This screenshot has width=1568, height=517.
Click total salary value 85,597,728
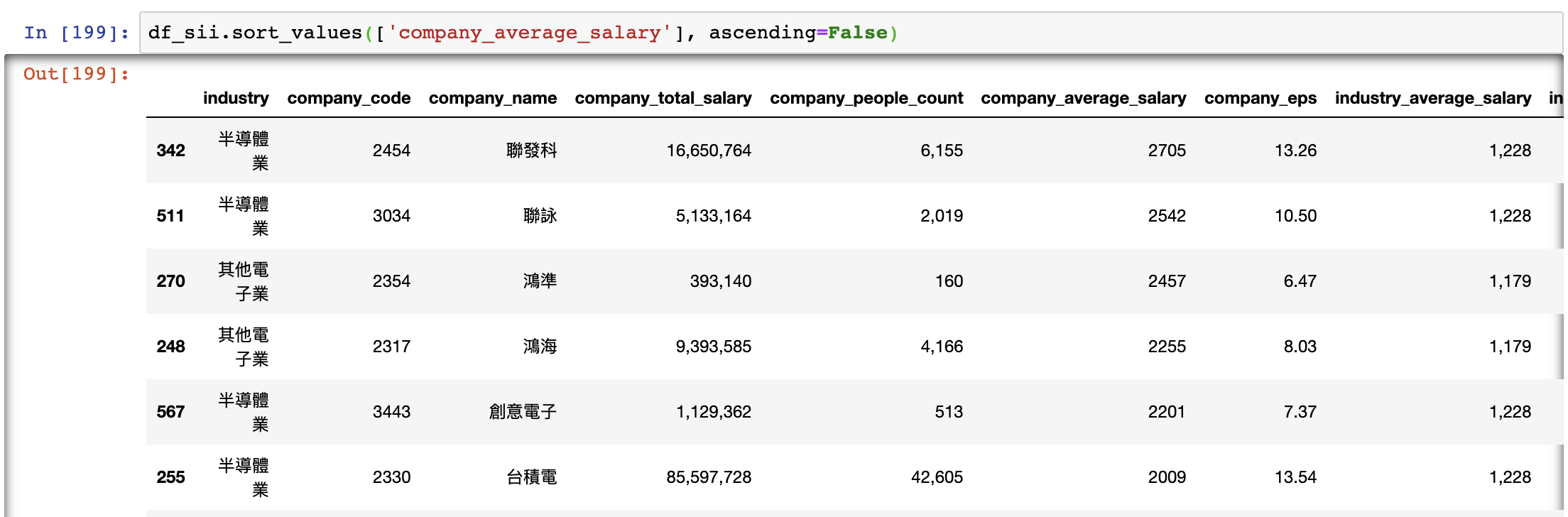709,477
